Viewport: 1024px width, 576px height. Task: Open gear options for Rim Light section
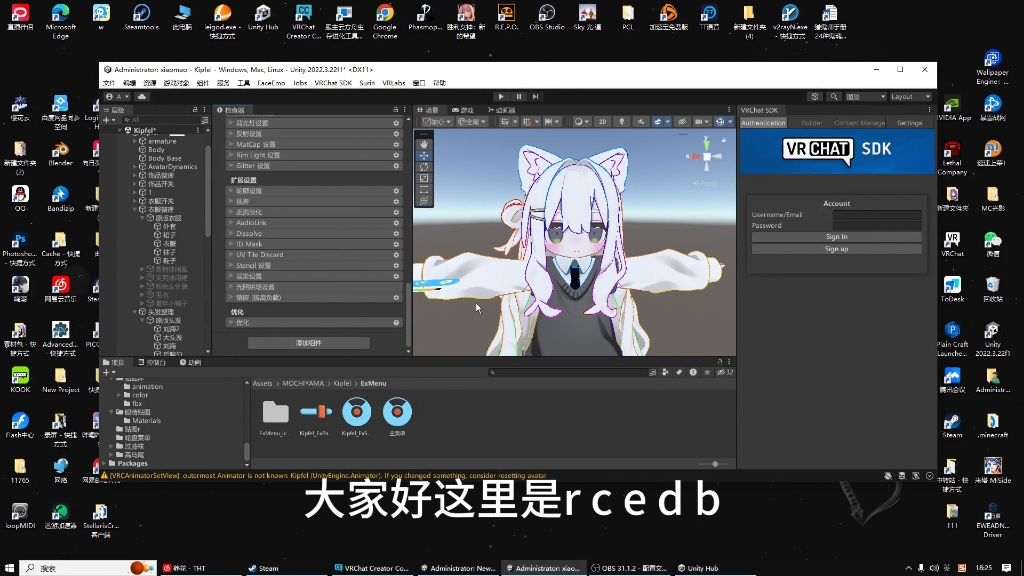tap(396, 155)
